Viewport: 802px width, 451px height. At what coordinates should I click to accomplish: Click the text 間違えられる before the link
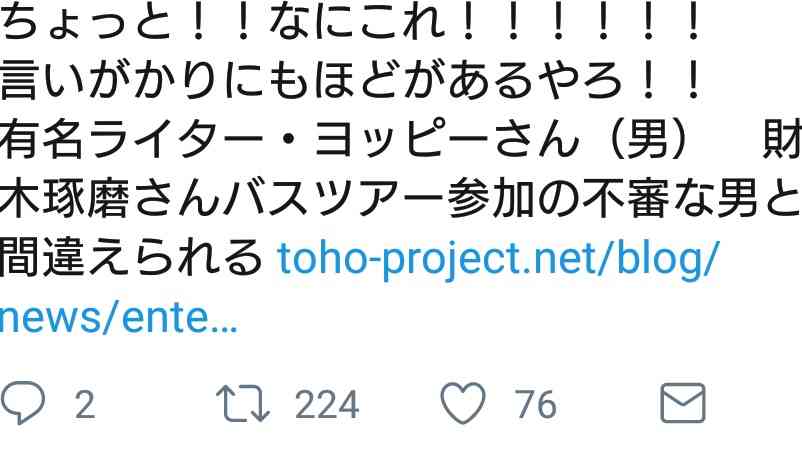tap(131, 258)
